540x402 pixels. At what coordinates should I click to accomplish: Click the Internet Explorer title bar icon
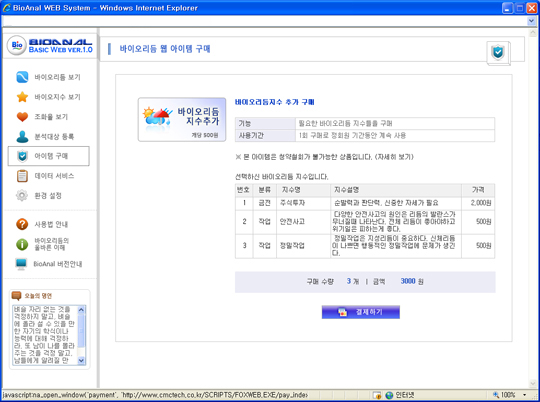(7, 8)
